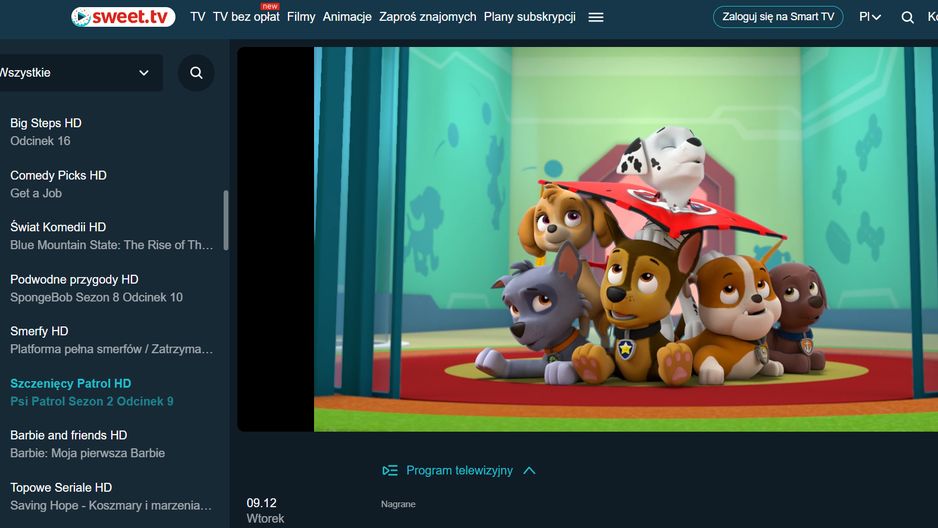This screenshot has height=528, width=938.
Task: Open the Filmy menu item
Action: pos(301,17)
